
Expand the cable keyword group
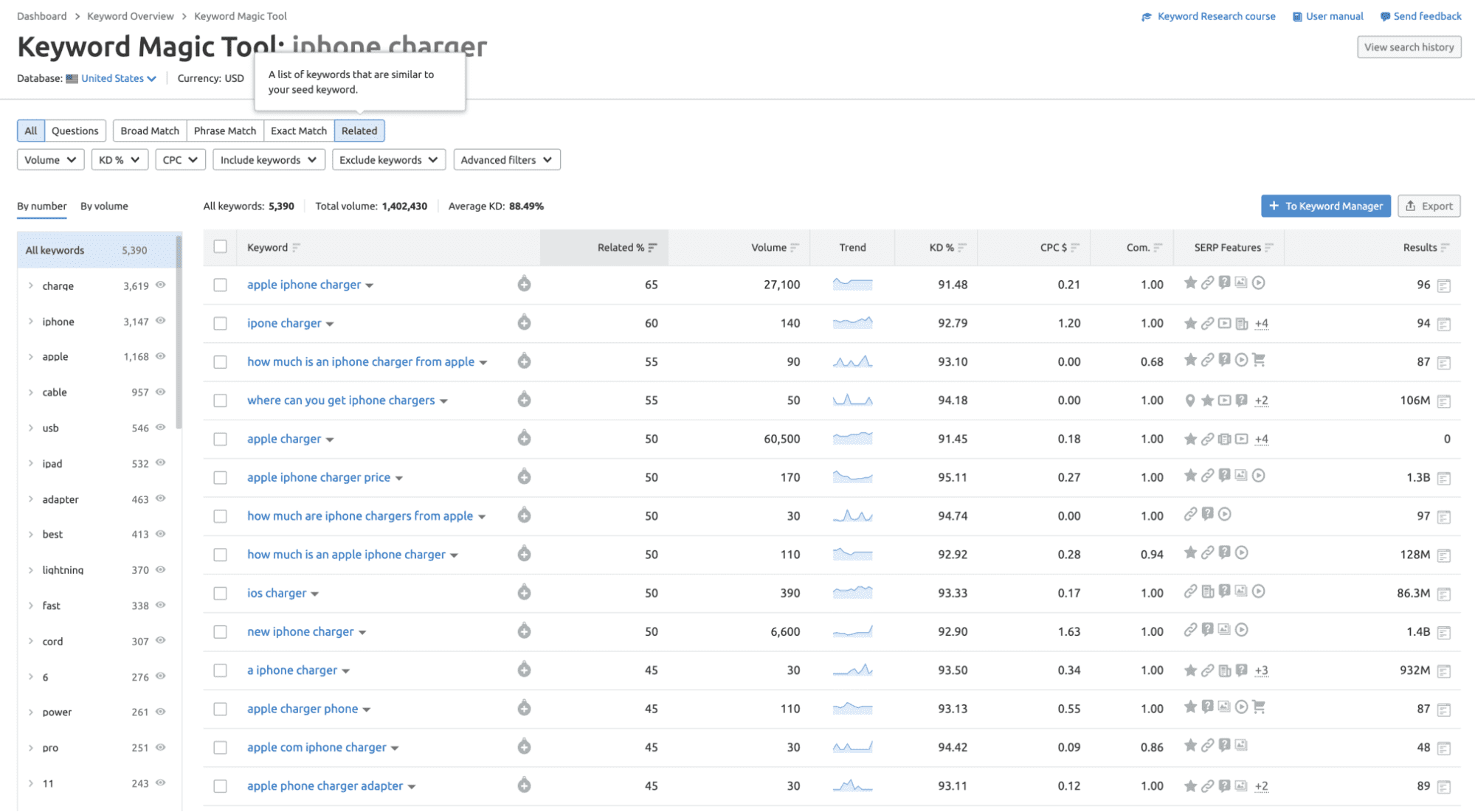pos(30,393)
